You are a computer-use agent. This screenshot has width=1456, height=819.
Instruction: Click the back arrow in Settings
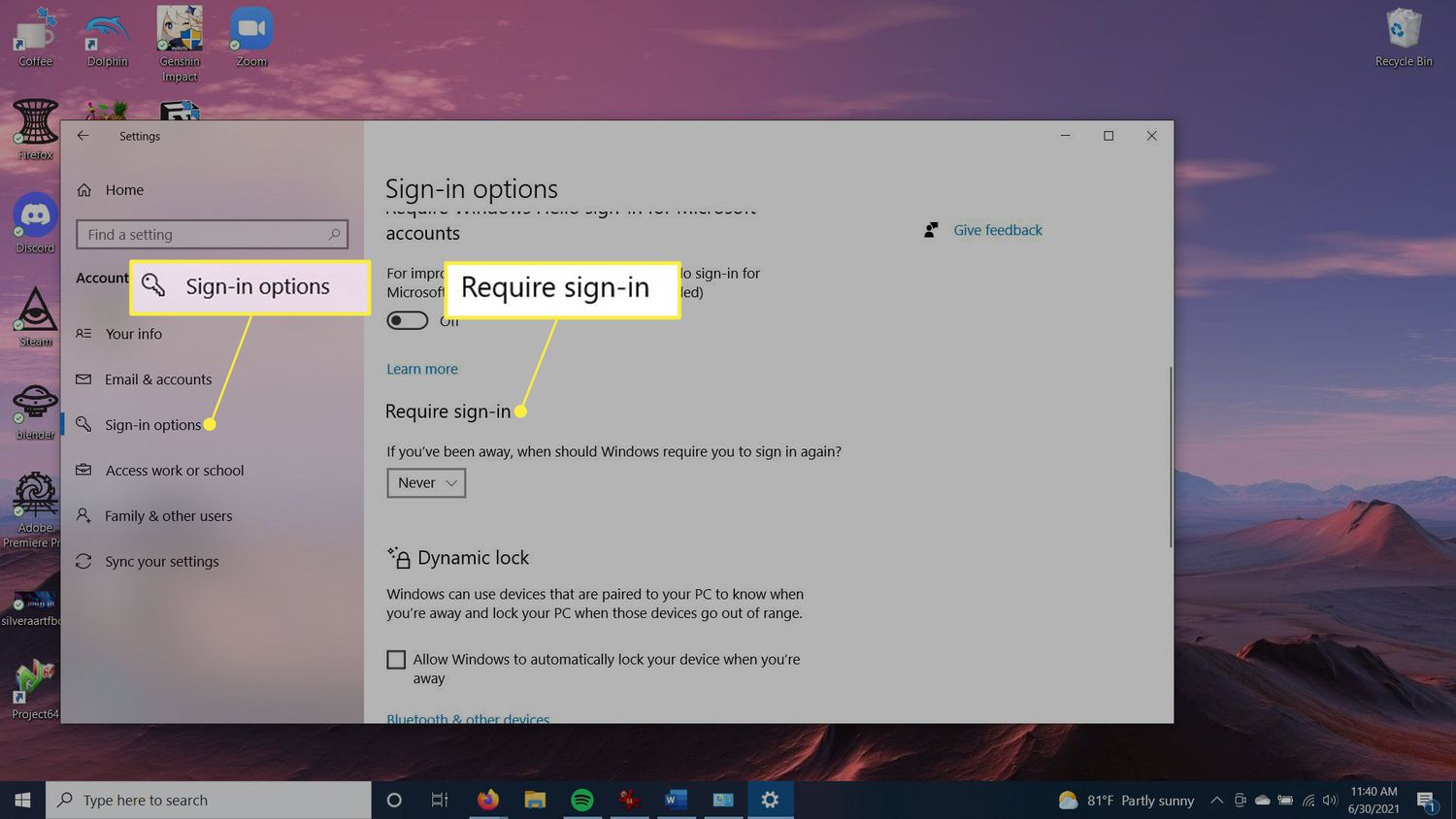[83, 136]
